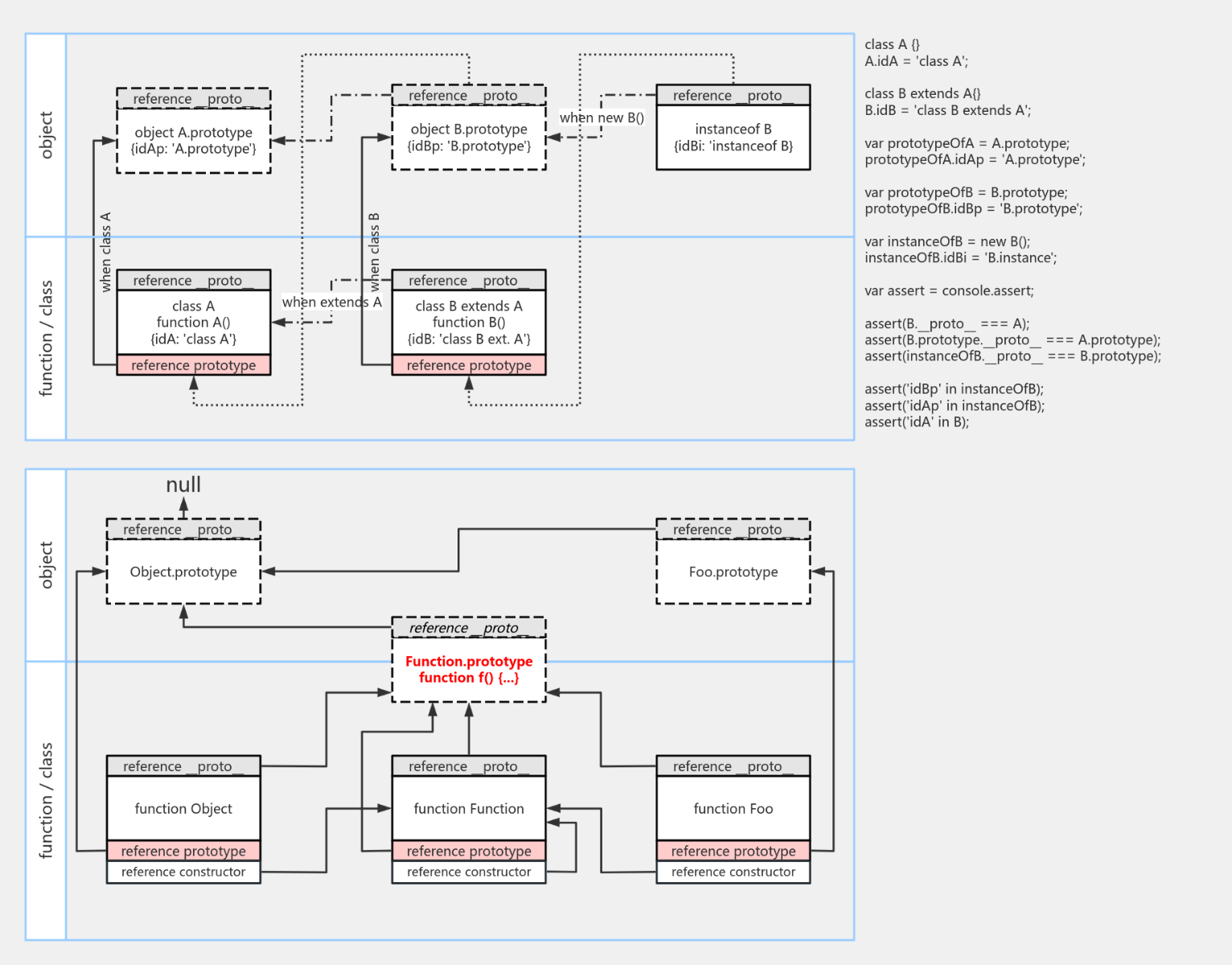Select the 'function Object' box

click(x=183, y=809)
